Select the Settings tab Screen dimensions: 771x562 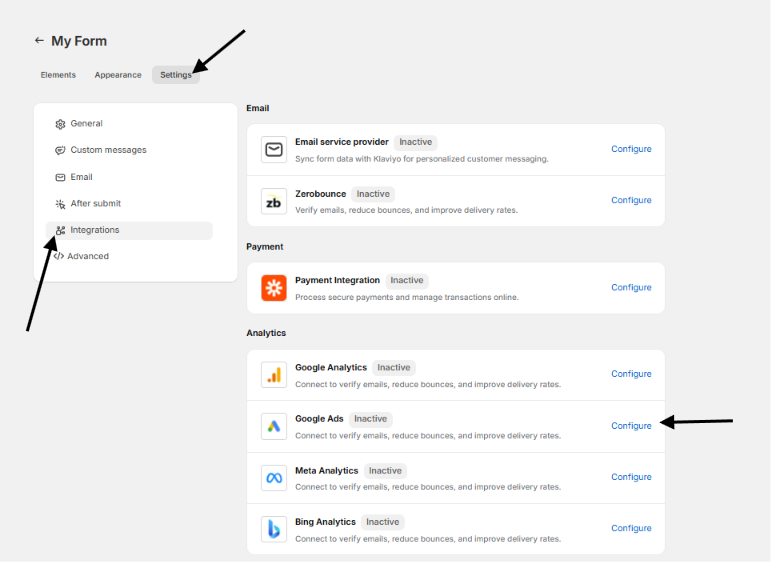[x=176, y=75]
